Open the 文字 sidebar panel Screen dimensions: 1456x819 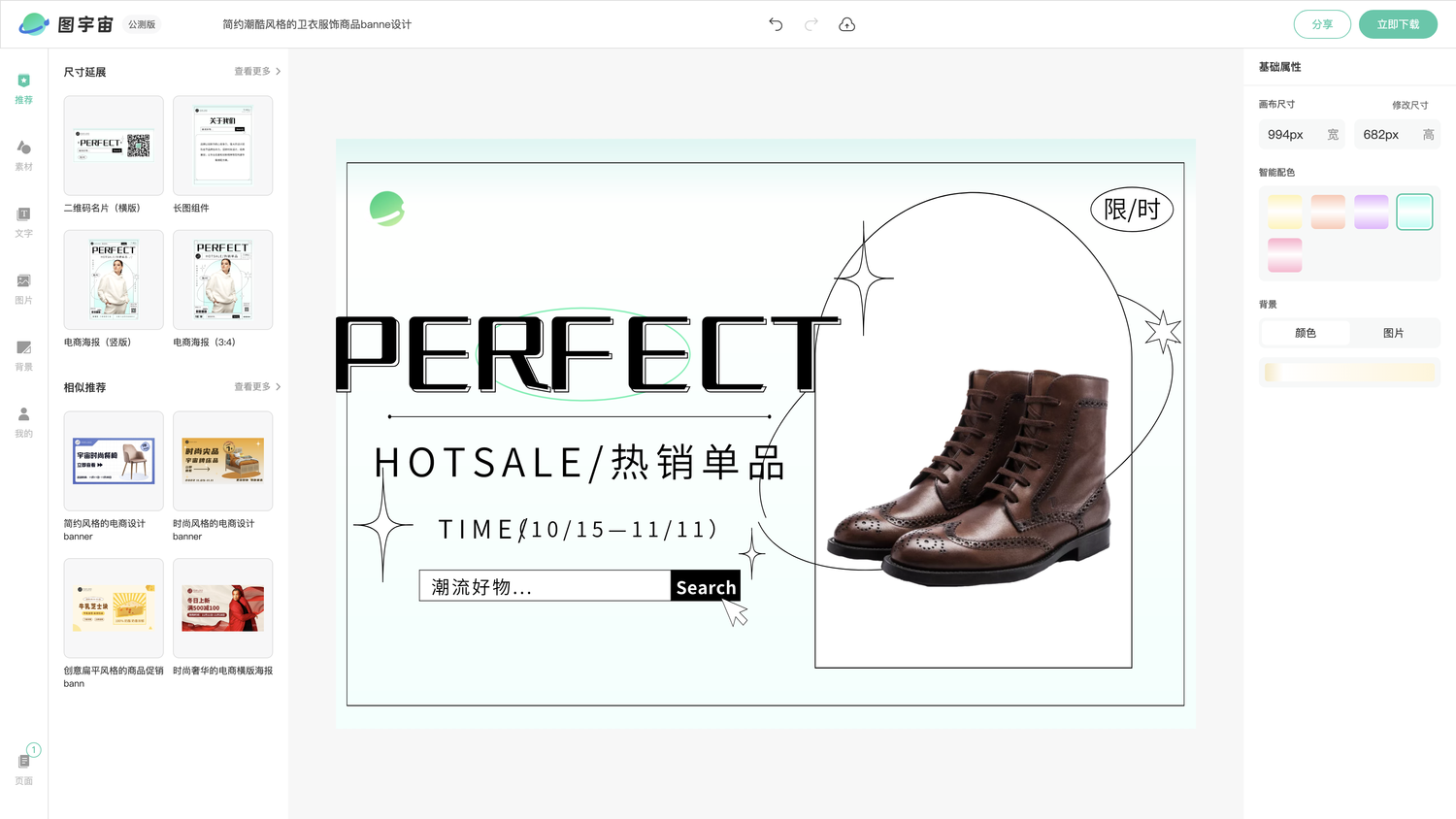click(23, 222)
